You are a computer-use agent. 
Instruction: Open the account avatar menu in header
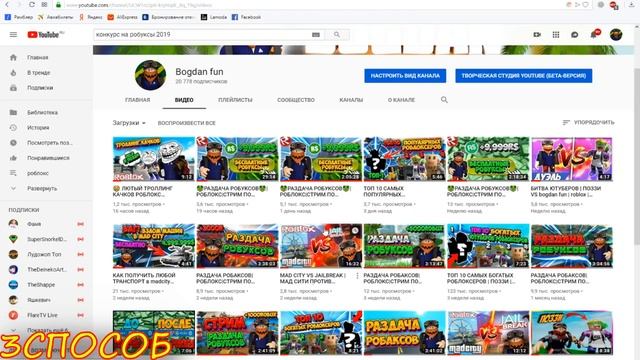pyautogui.click(x=616, y=35)
